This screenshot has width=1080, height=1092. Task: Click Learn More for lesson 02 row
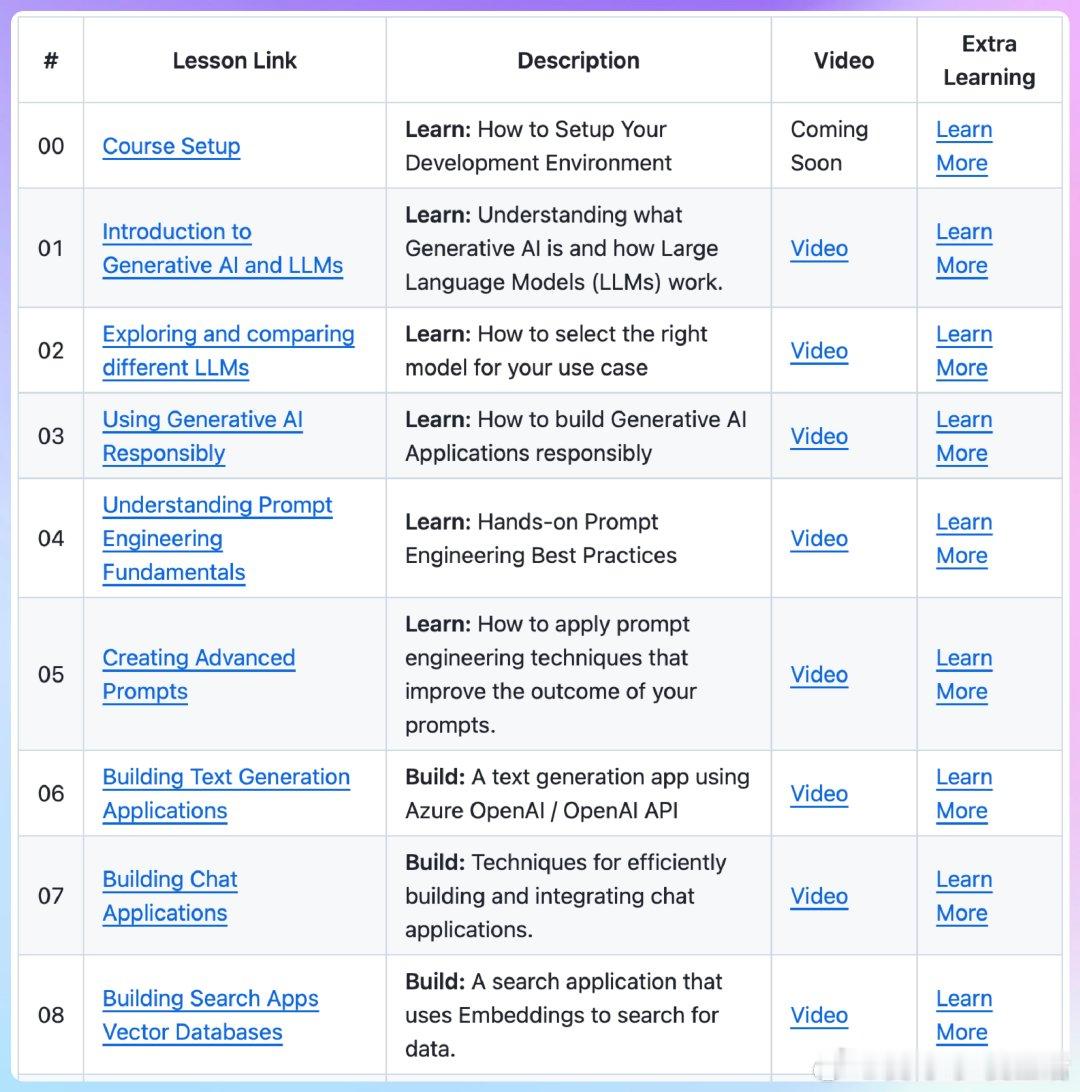click(964, 351)
